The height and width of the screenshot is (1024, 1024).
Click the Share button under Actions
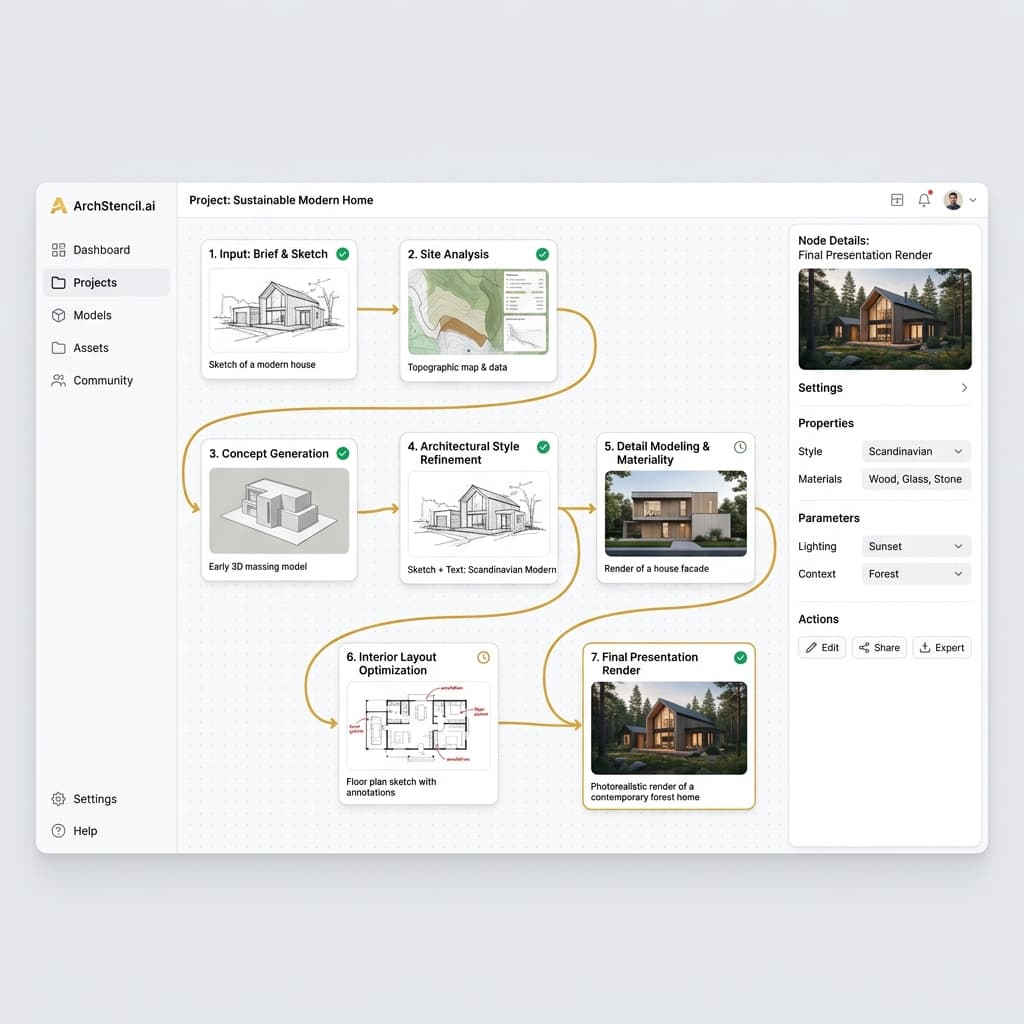pos(879,647)
